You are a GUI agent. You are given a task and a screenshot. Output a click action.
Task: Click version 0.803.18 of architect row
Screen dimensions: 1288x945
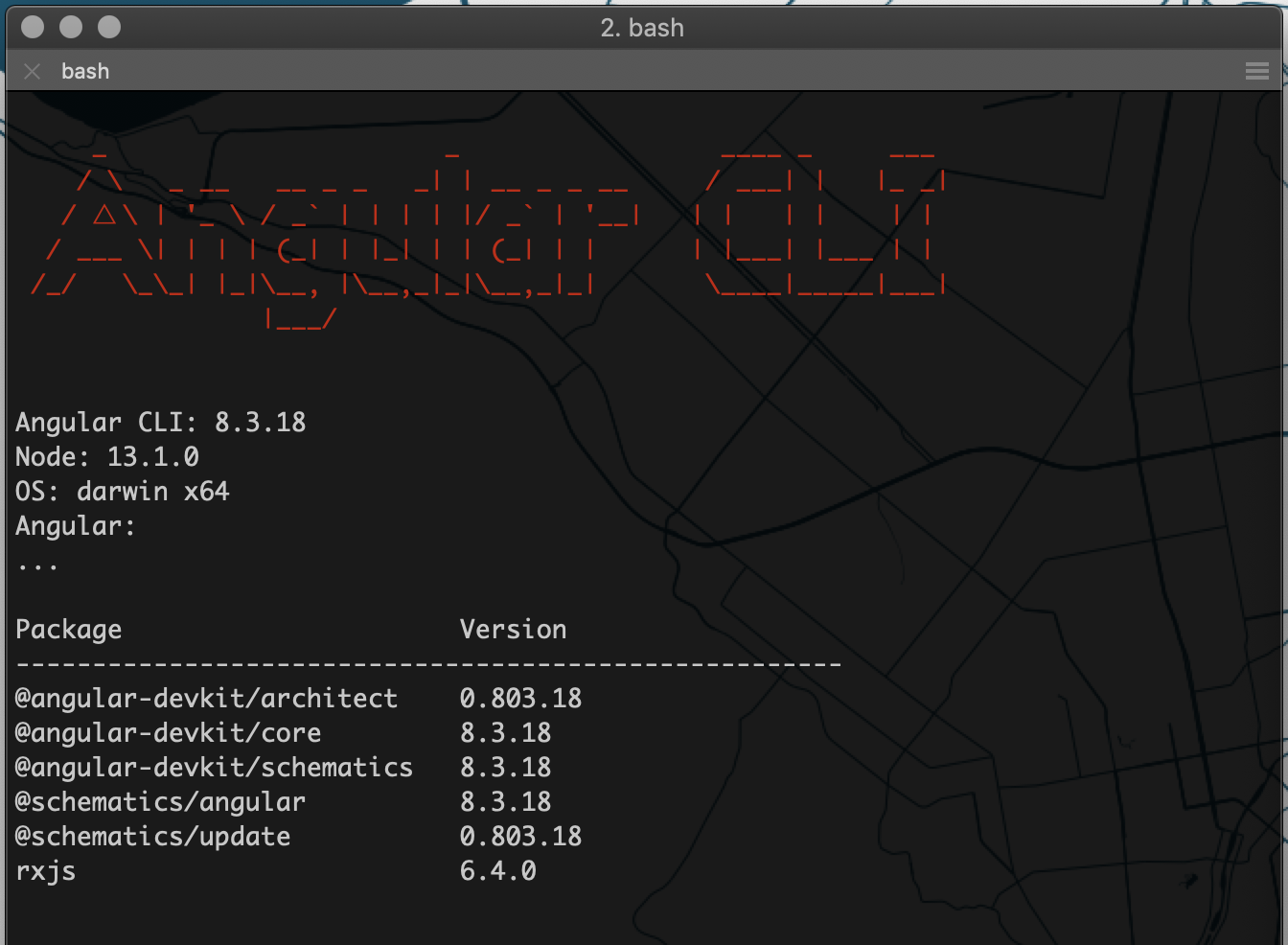point(521,698)
